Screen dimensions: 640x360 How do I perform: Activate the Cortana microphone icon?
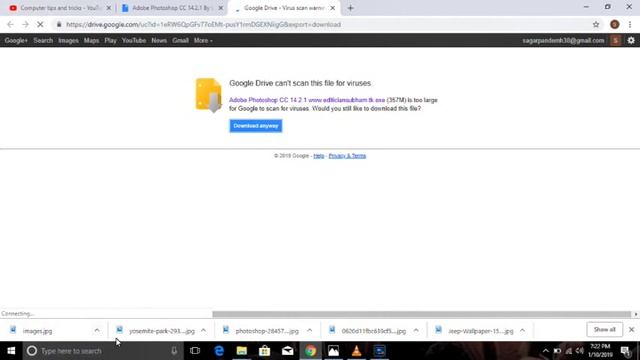click(174, 351)
